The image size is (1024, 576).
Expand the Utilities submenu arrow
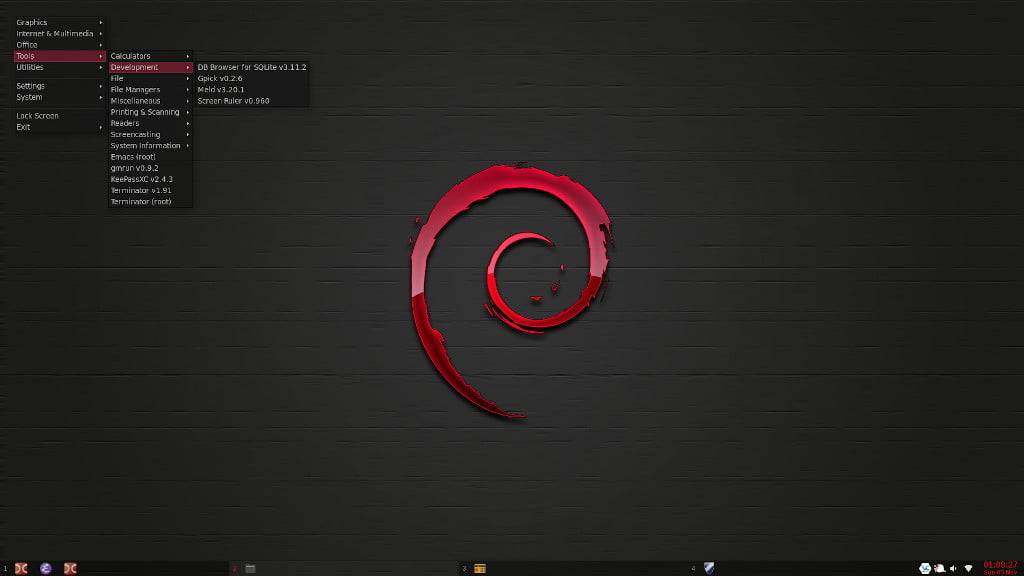pos(101,67)
